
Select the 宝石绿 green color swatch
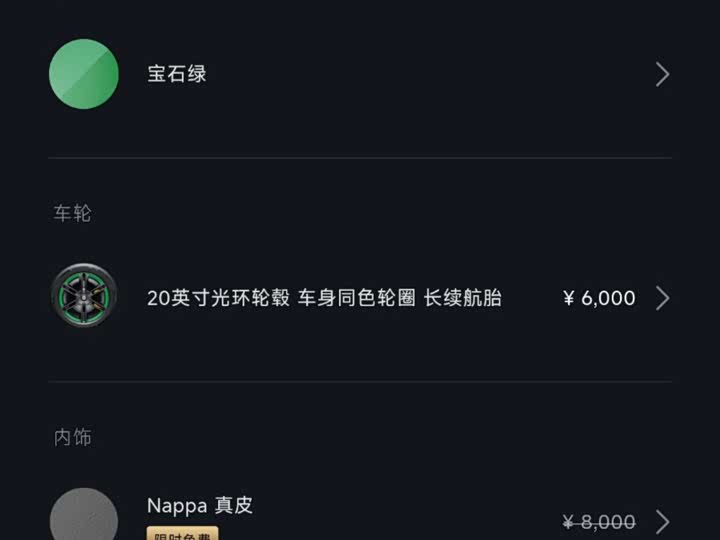click(x=84, y=74)
